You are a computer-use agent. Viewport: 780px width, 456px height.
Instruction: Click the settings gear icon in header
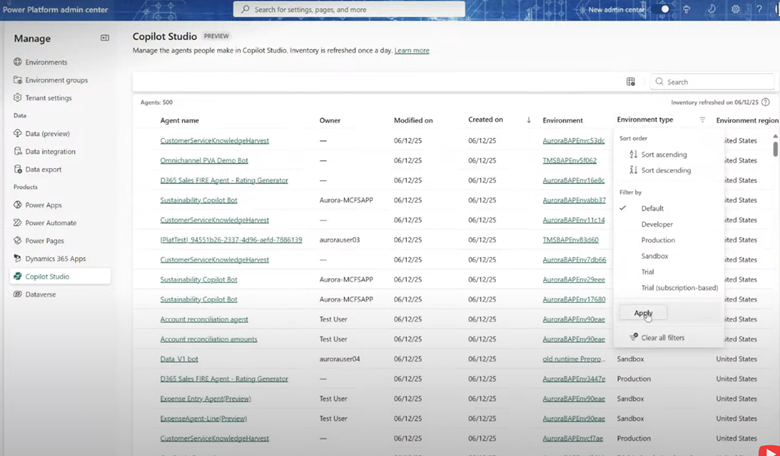click(735, 9)
